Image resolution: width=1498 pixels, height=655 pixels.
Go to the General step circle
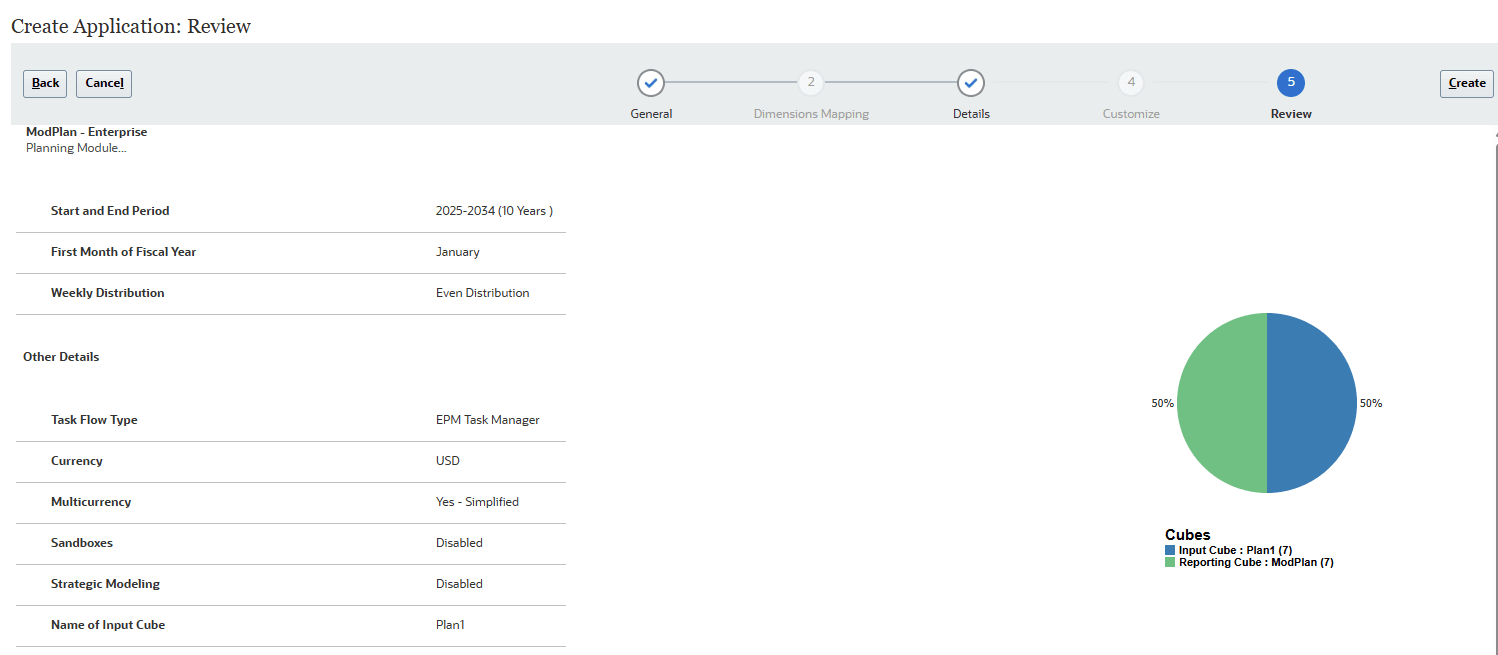(651, 82)
